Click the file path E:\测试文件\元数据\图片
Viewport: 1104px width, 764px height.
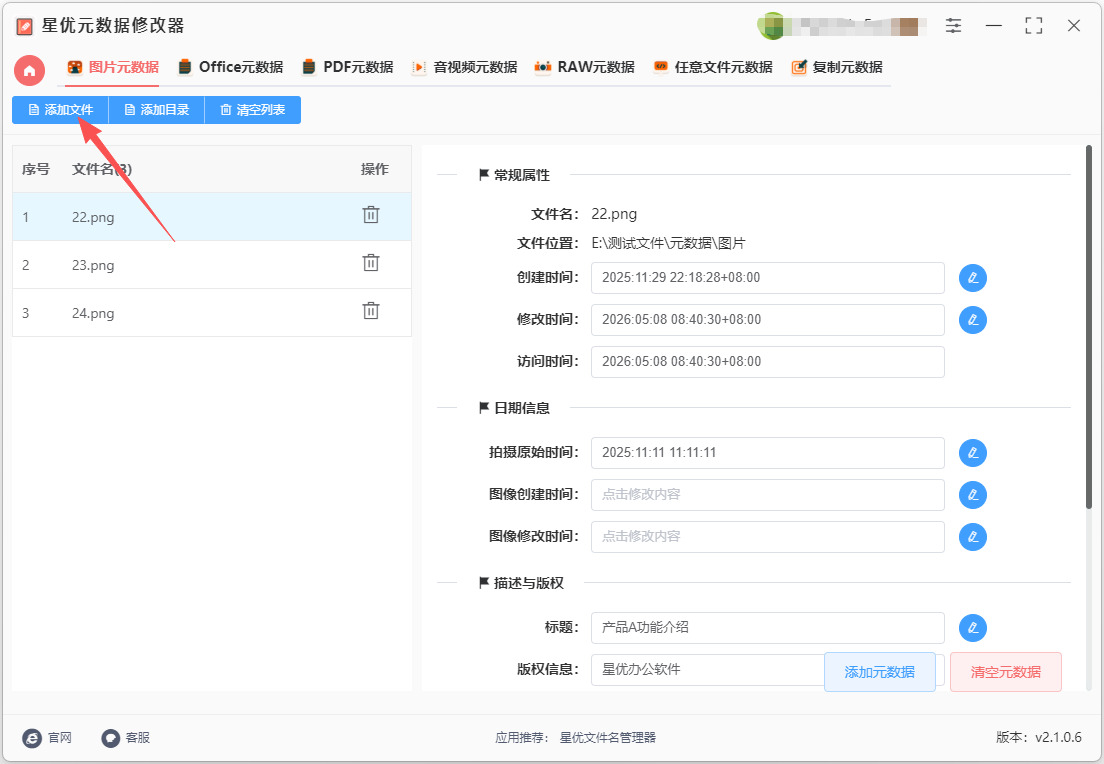click(668, 243)
